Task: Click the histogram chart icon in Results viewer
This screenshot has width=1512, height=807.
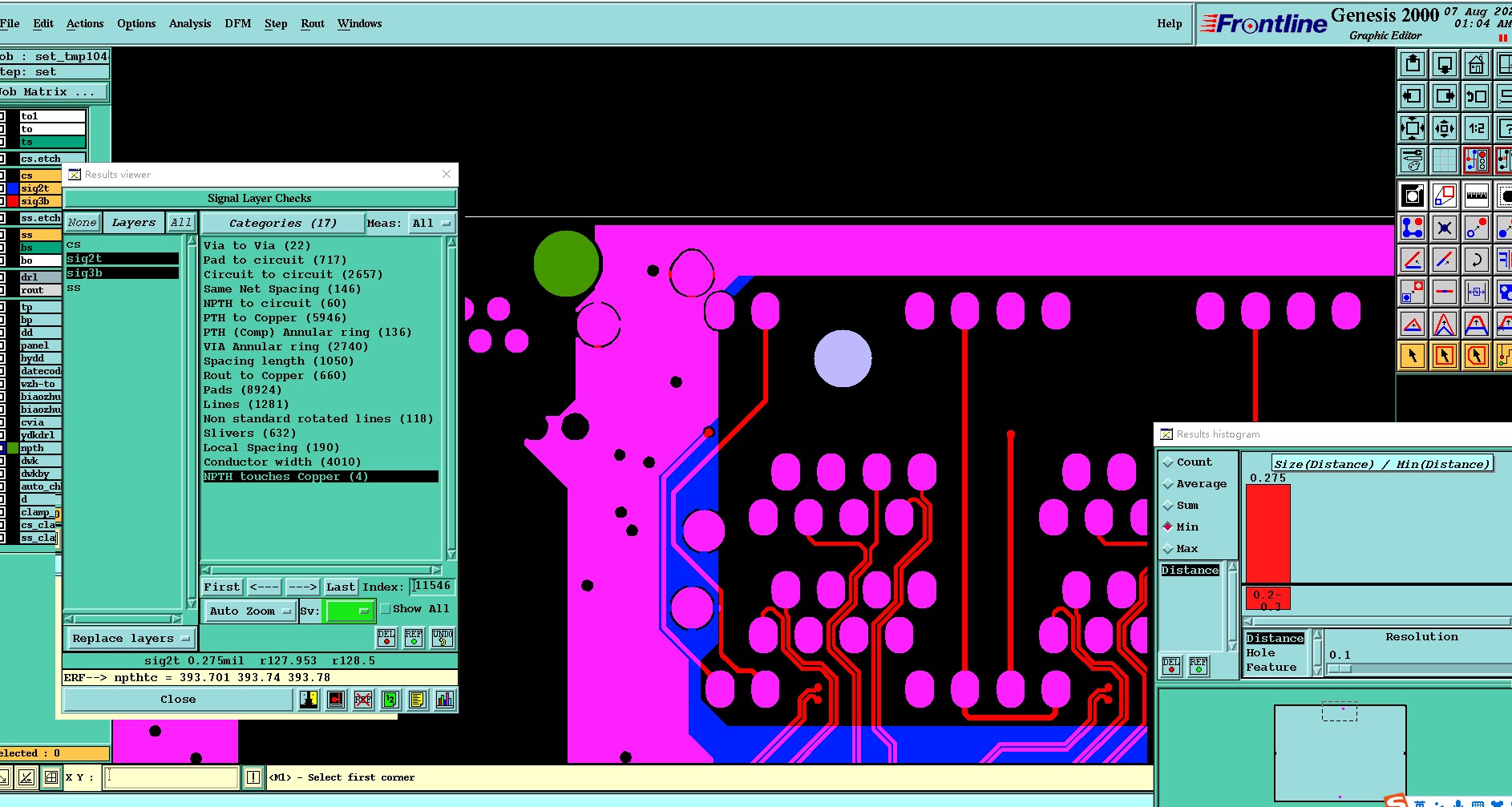Action: 444,700
